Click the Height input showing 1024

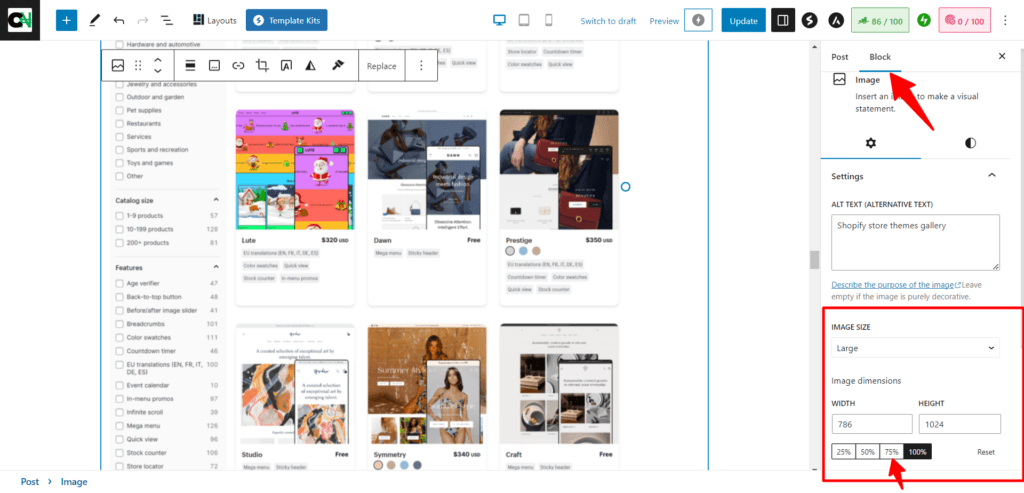(x=959, y=424)
